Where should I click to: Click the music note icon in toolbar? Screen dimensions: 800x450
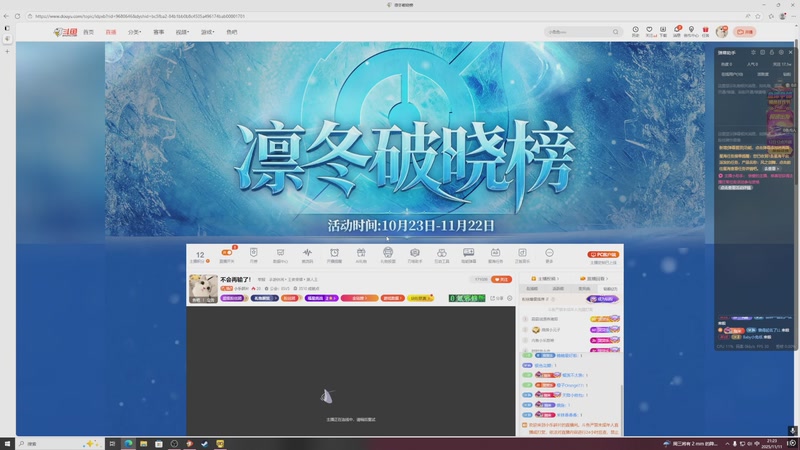[x=522, y=253]
